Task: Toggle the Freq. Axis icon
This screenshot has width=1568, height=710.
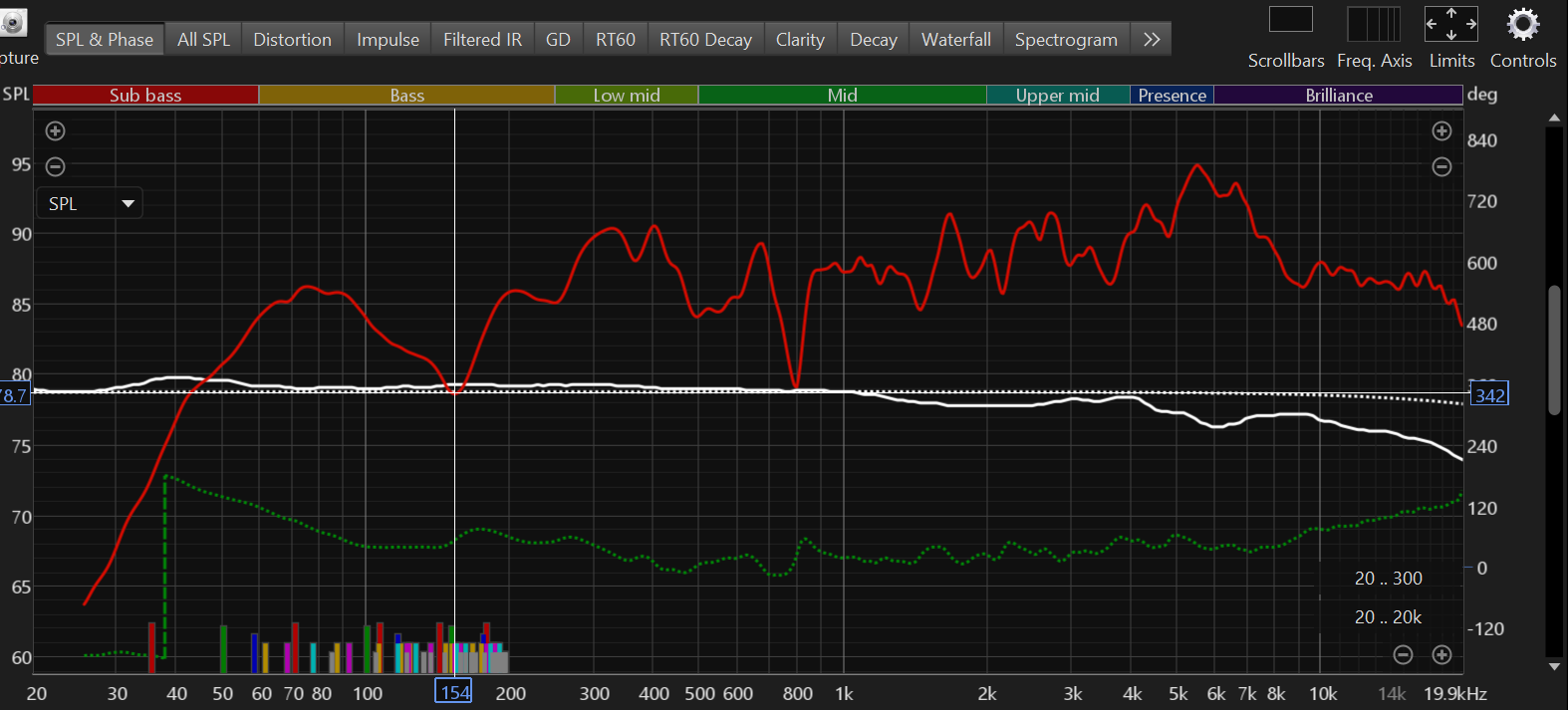Action: [x=1374, y=24]
